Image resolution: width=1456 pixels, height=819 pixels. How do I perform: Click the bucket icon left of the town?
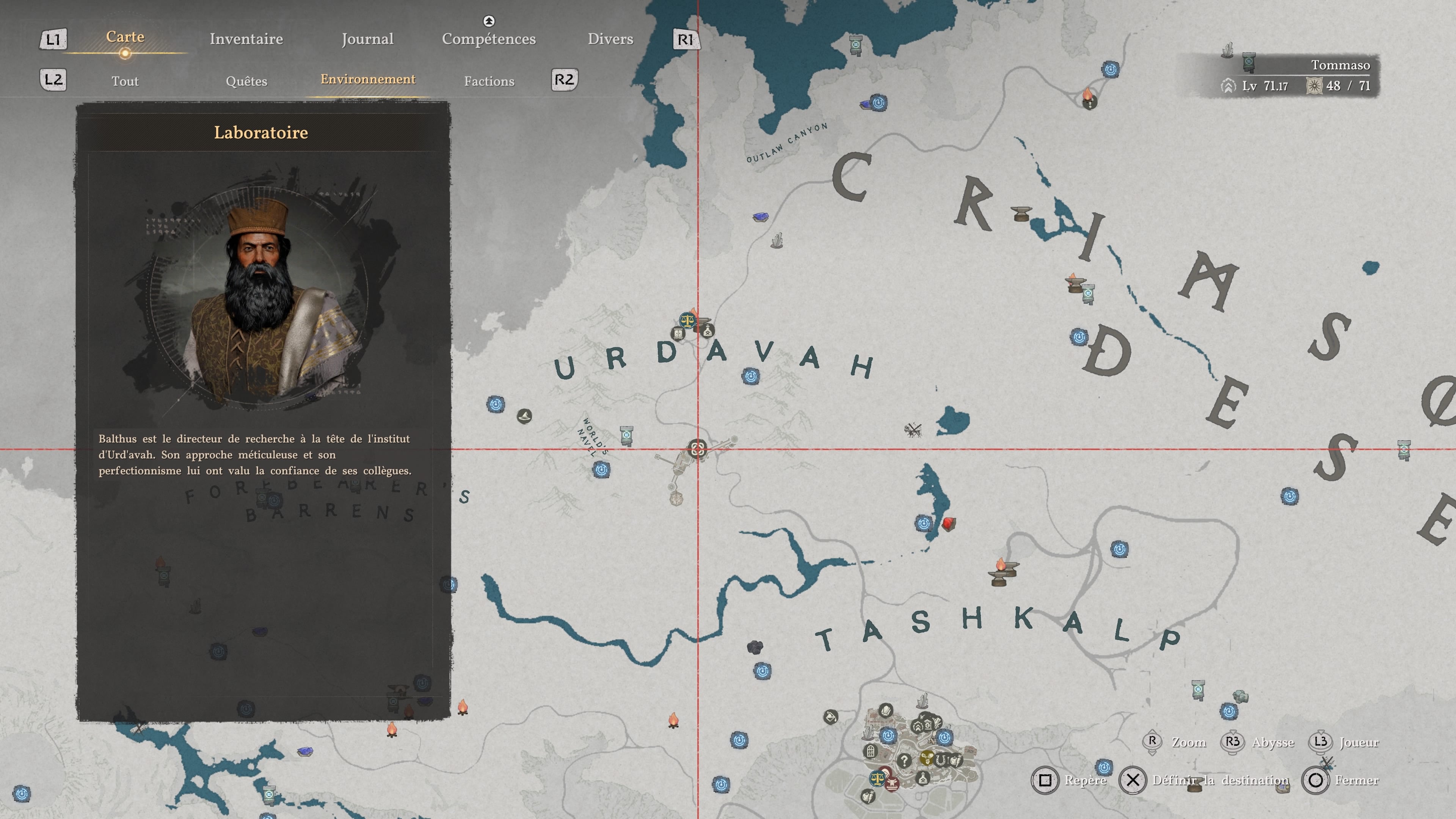pos(830,717)
